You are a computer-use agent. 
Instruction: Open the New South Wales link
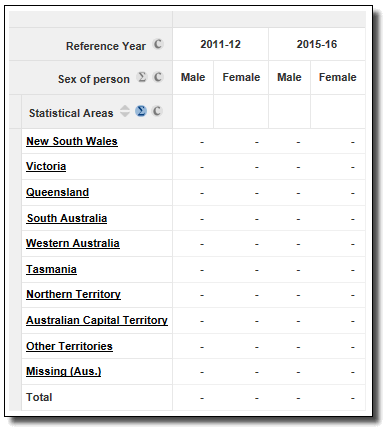pyautogui.click(x=72, y=141)
